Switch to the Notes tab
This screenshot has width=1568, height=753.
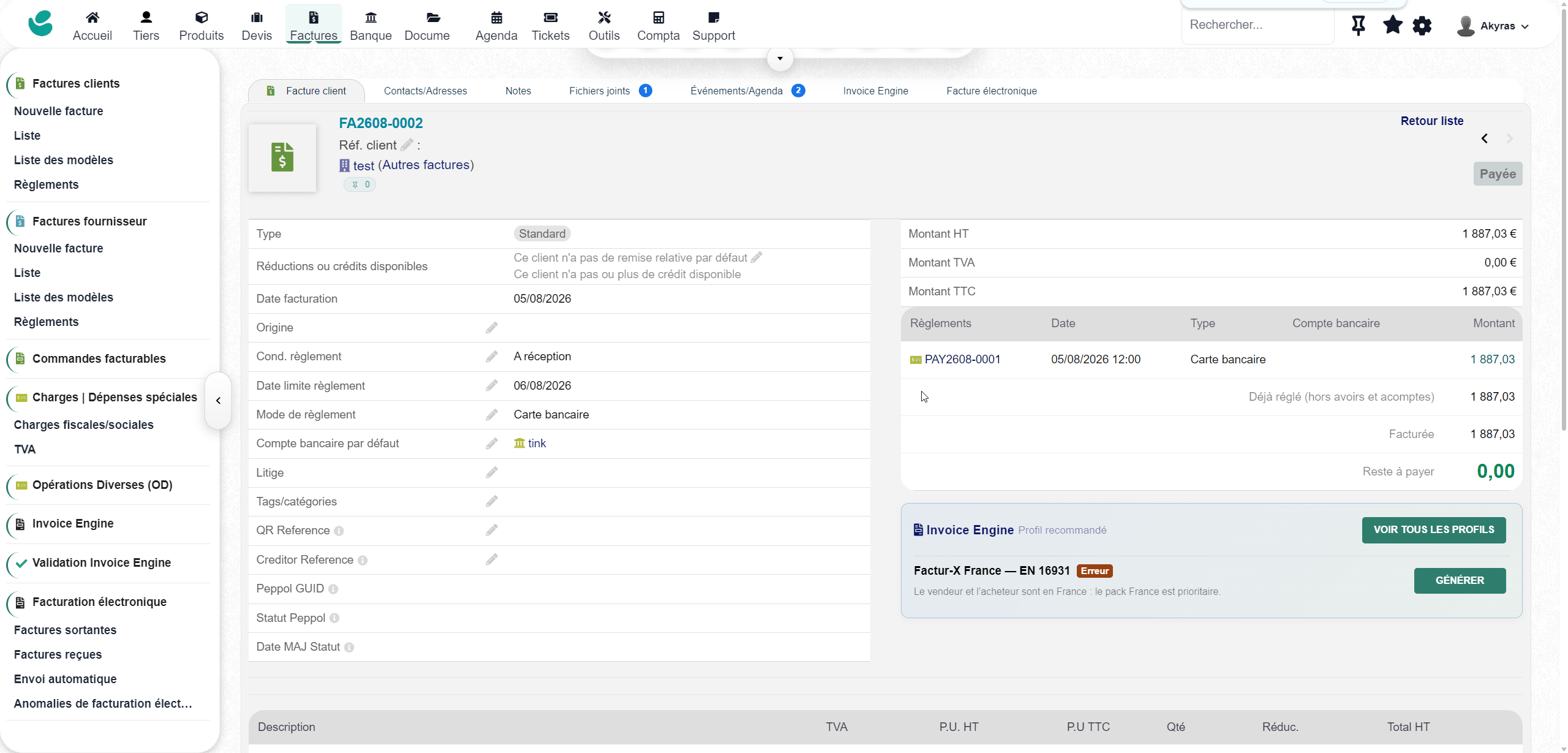pyautogui.click(x=518, y=91)
